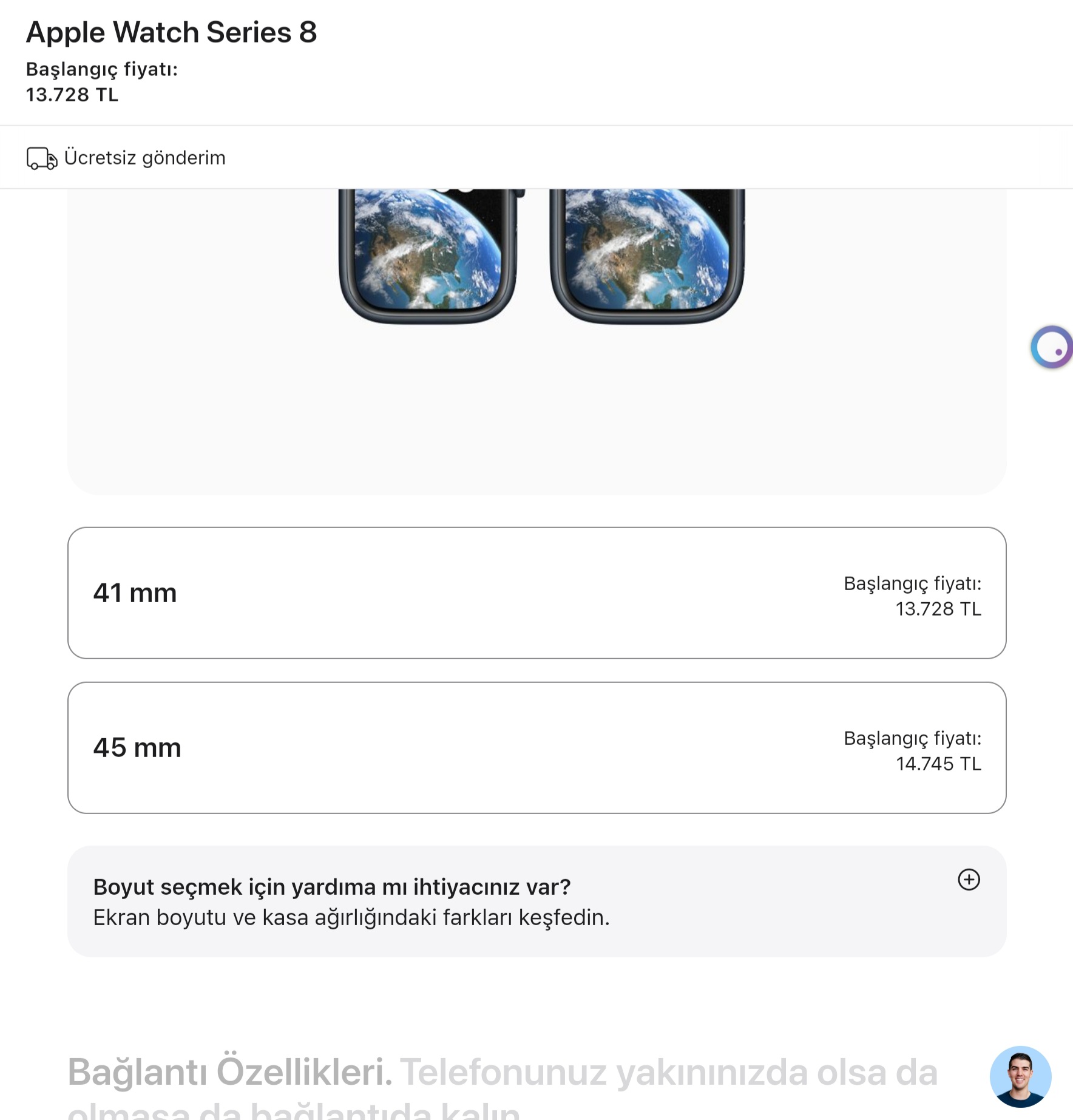
Task: Click the "45 mm" label text
Action: (137, 748)
